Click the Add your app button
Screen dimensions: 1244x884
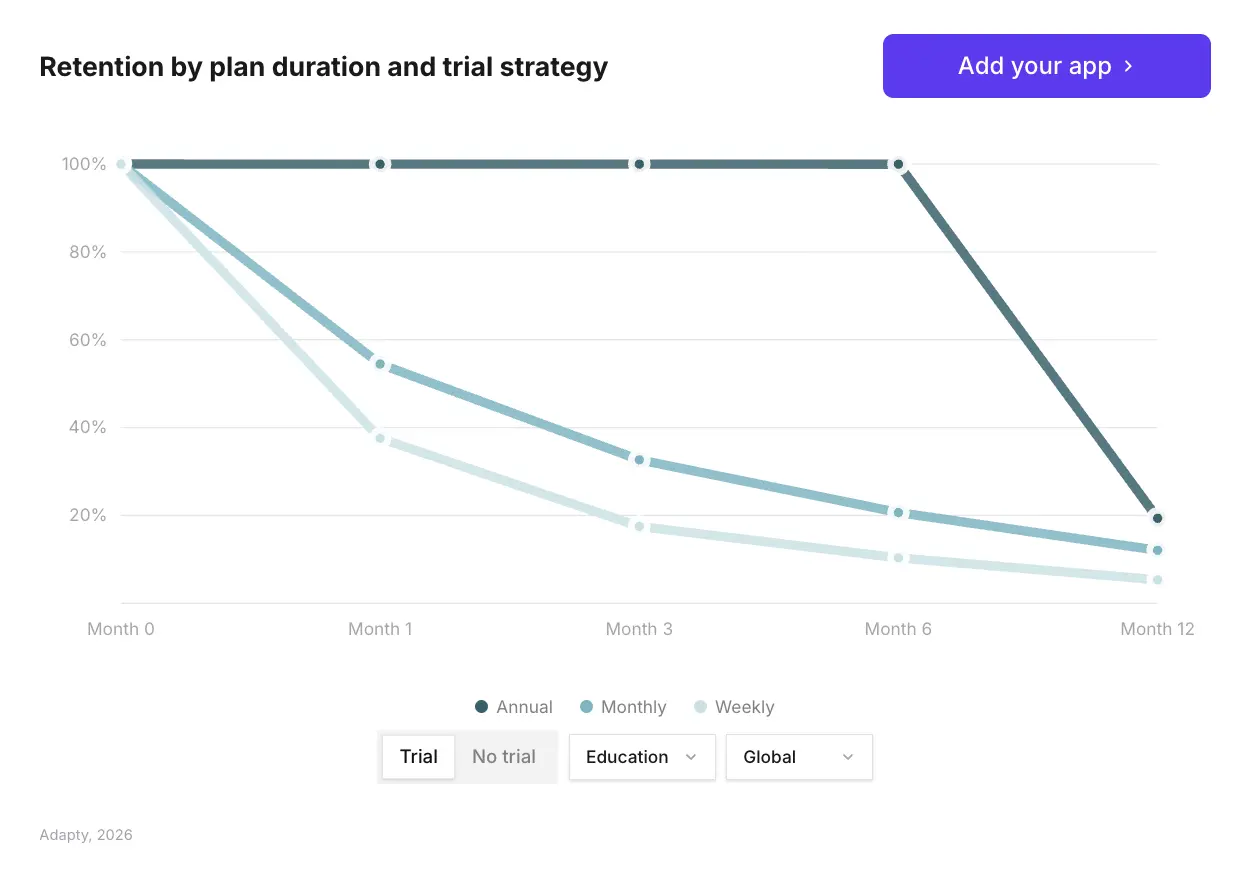click(1046, 66)
